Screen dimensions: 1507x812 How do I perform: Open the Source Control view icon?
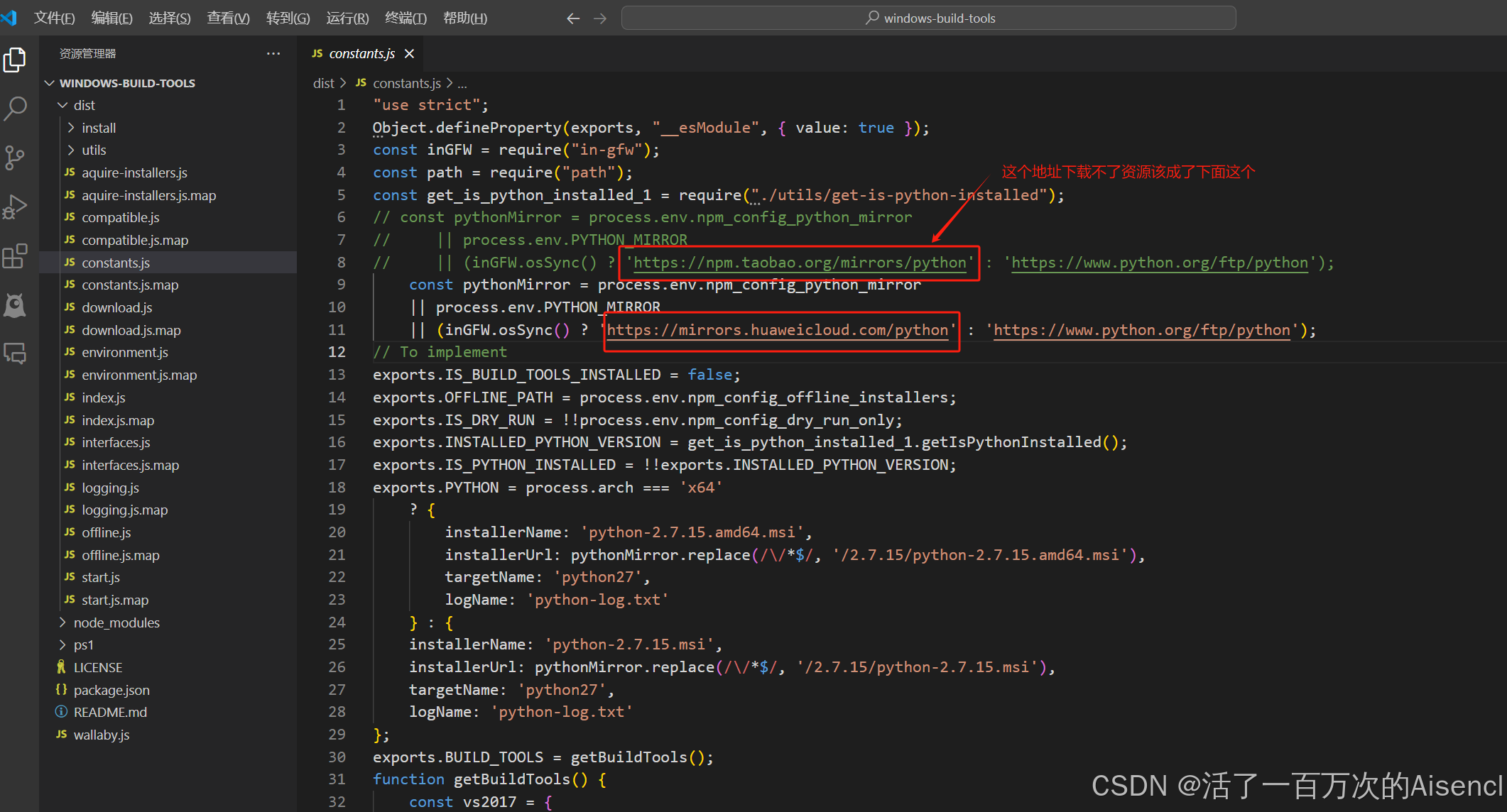(x=15, y=158)
